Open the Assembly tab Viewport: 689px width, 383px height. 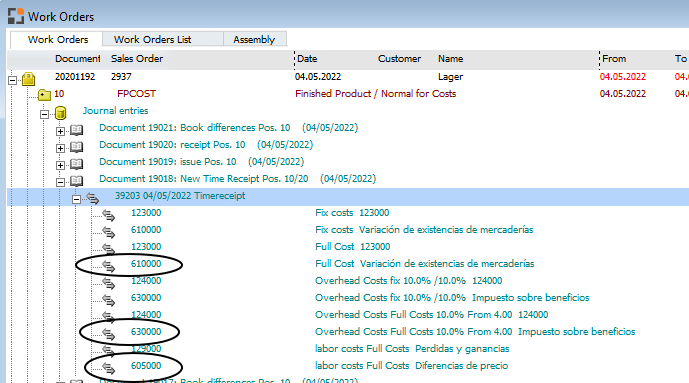pyautogui.click(x=254, y=40)
